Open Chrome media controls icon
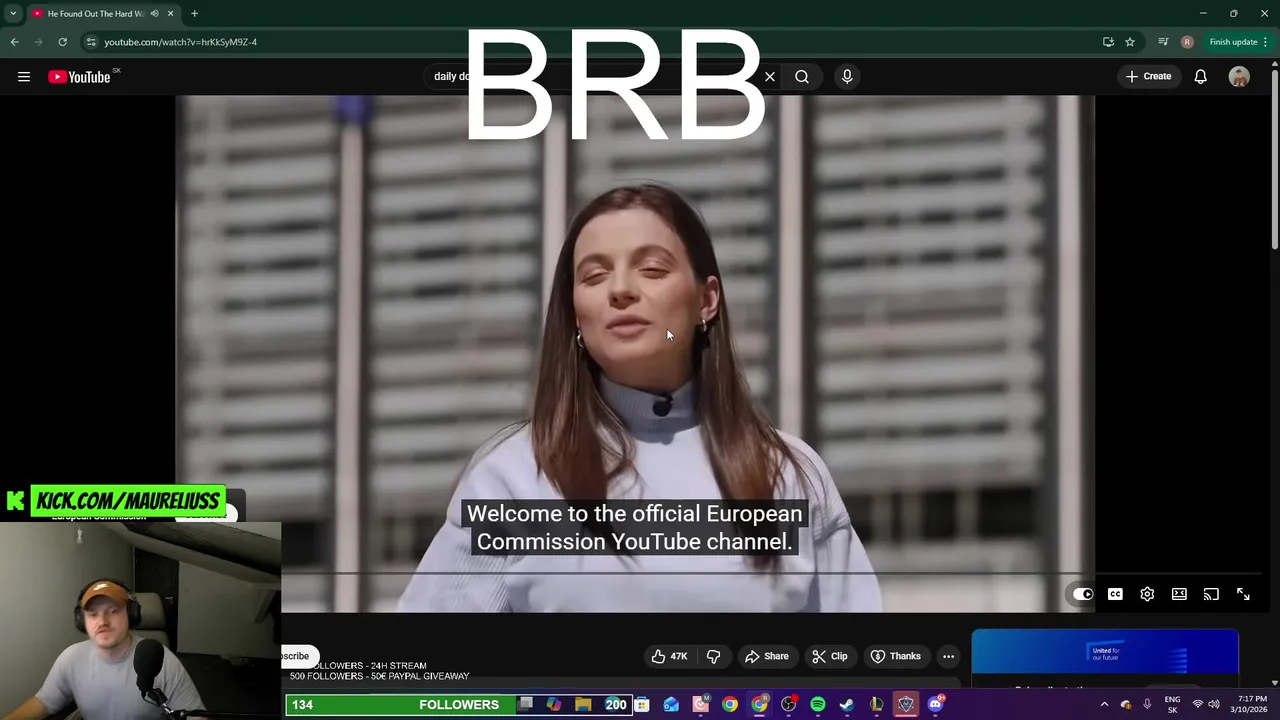Viewport: 1280px width, 720px height. [1163, 42]
